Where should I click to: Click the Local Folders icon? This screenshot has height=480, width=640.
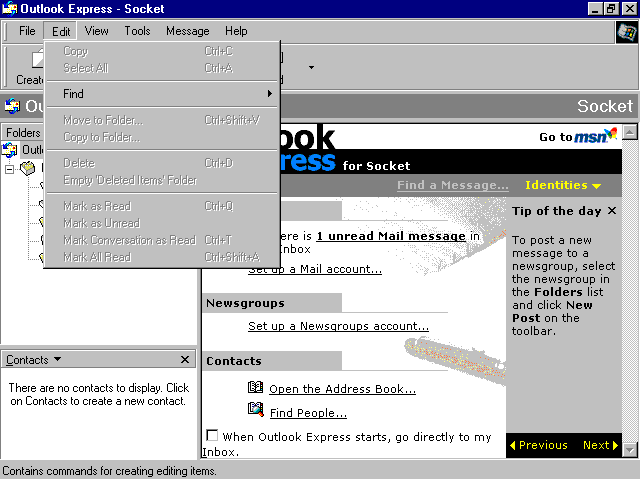point(27,168)
